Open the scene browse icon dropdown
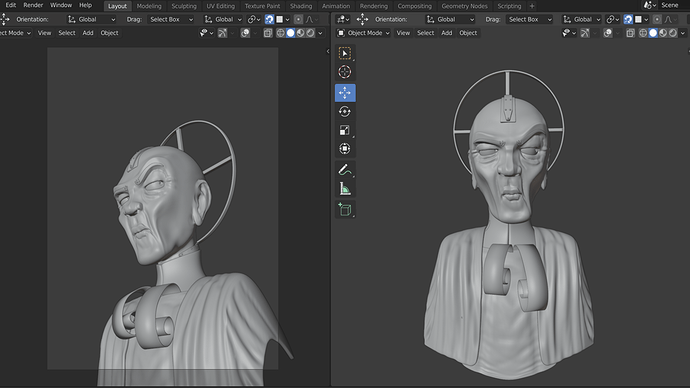The image size is (690, 388). tap(650, 5)
